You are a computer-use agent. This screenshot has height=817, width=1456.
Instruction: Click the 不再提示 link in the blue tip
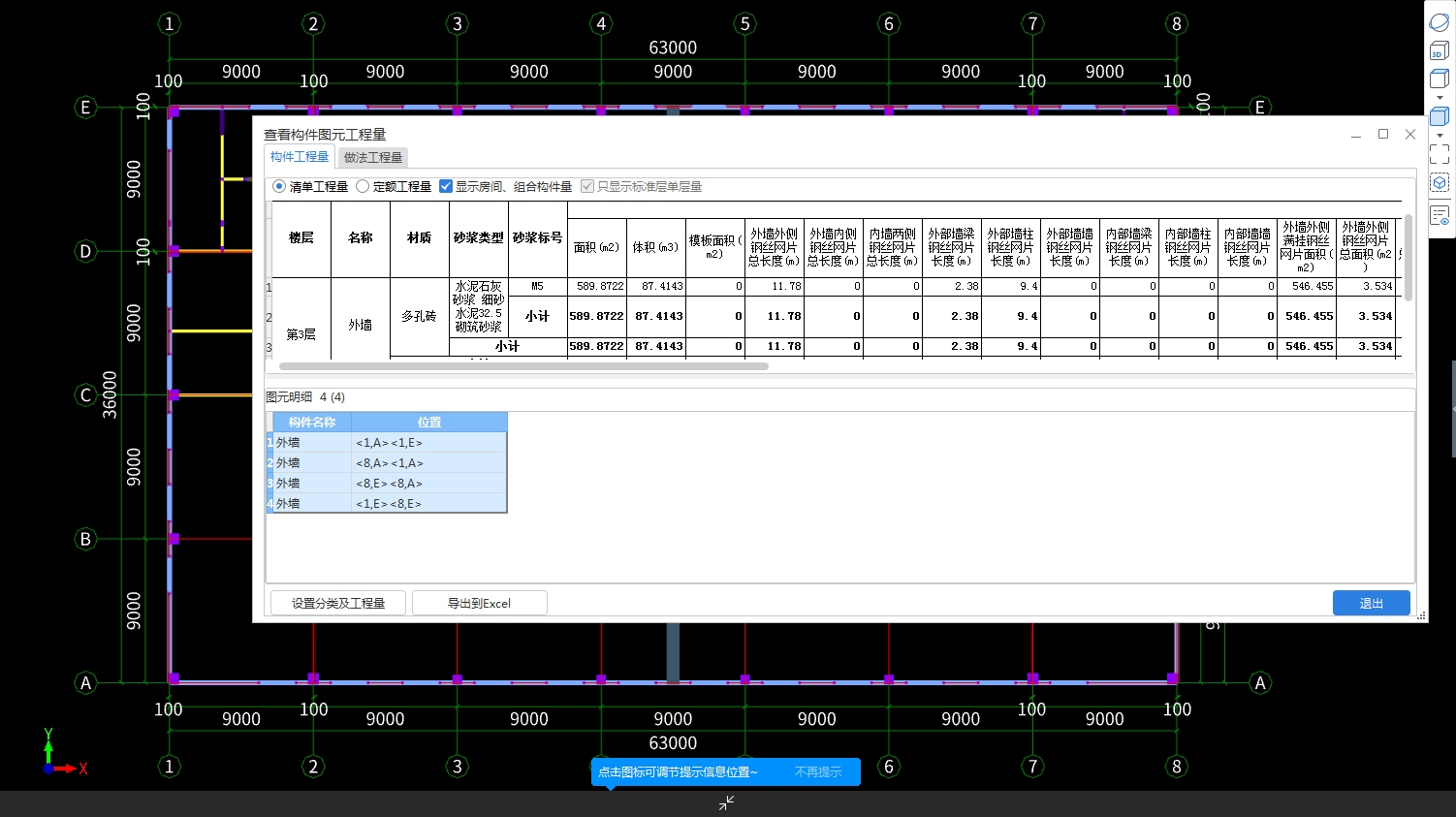coord(818,772)
